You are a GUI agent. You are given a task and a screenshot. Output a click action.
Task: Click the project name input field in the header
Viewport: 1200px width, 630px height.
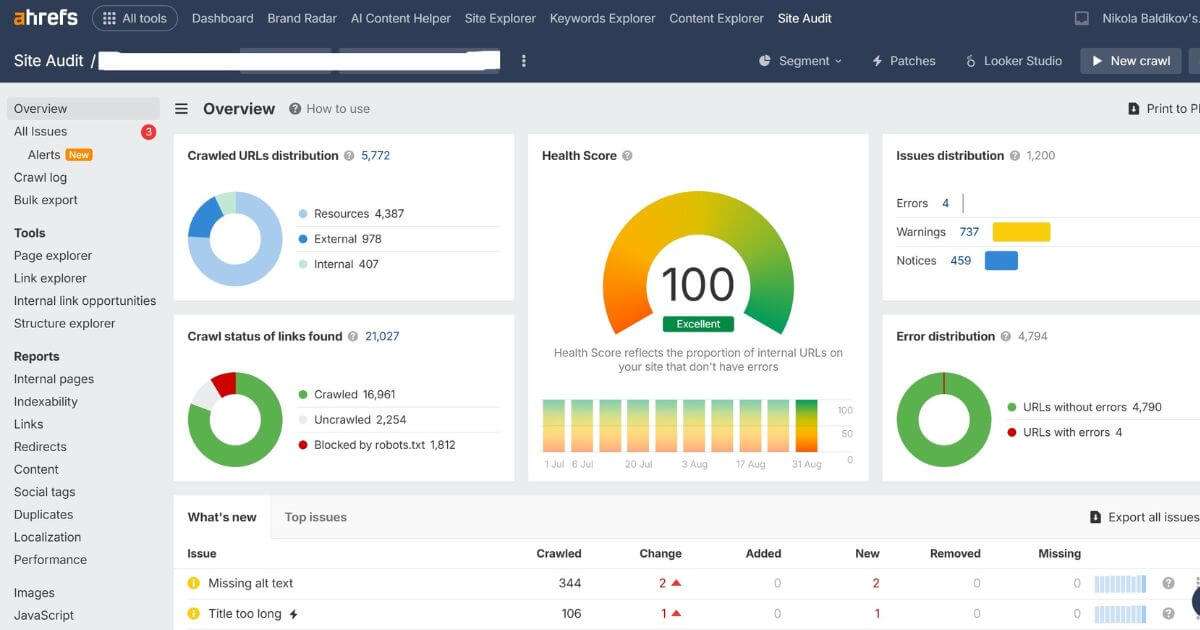pyautogui.click(x=300, y=60)
